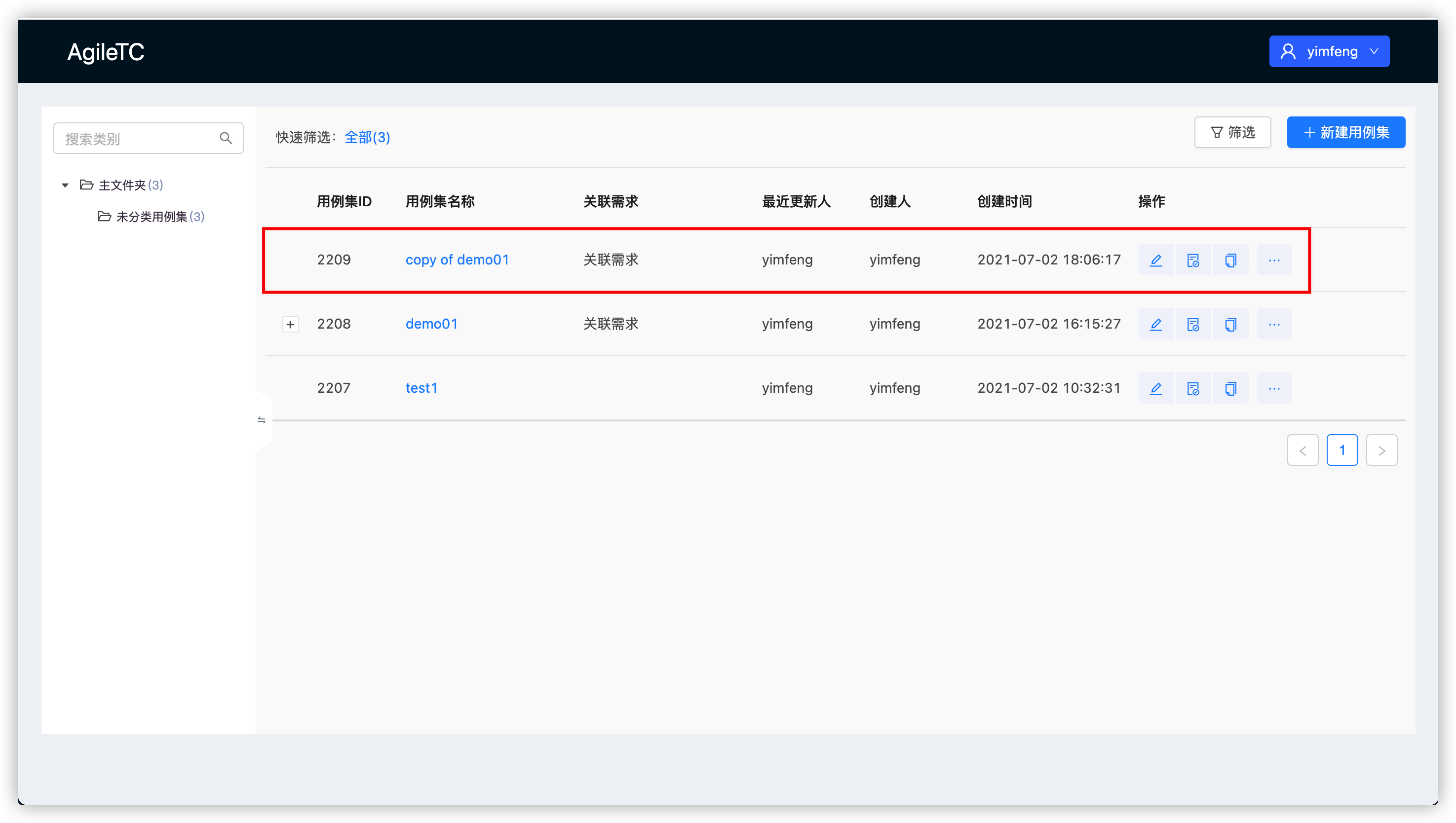Go to the previous page arrow
The image size is (1456, 823).
coord(1302,450)
